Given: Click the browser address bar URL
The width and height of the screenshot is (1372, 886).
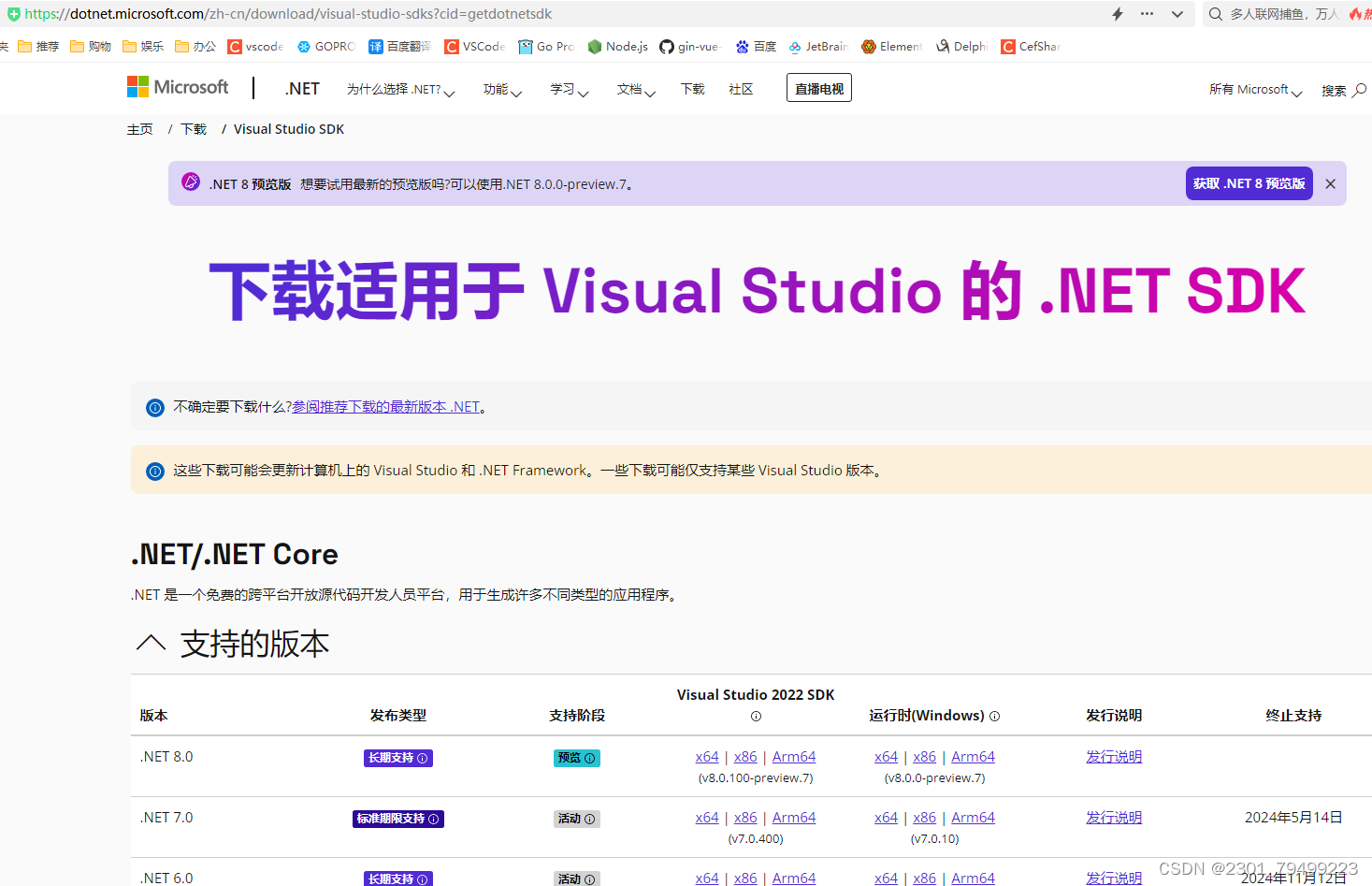Looking at the screenshot, I should pos(288,14).
